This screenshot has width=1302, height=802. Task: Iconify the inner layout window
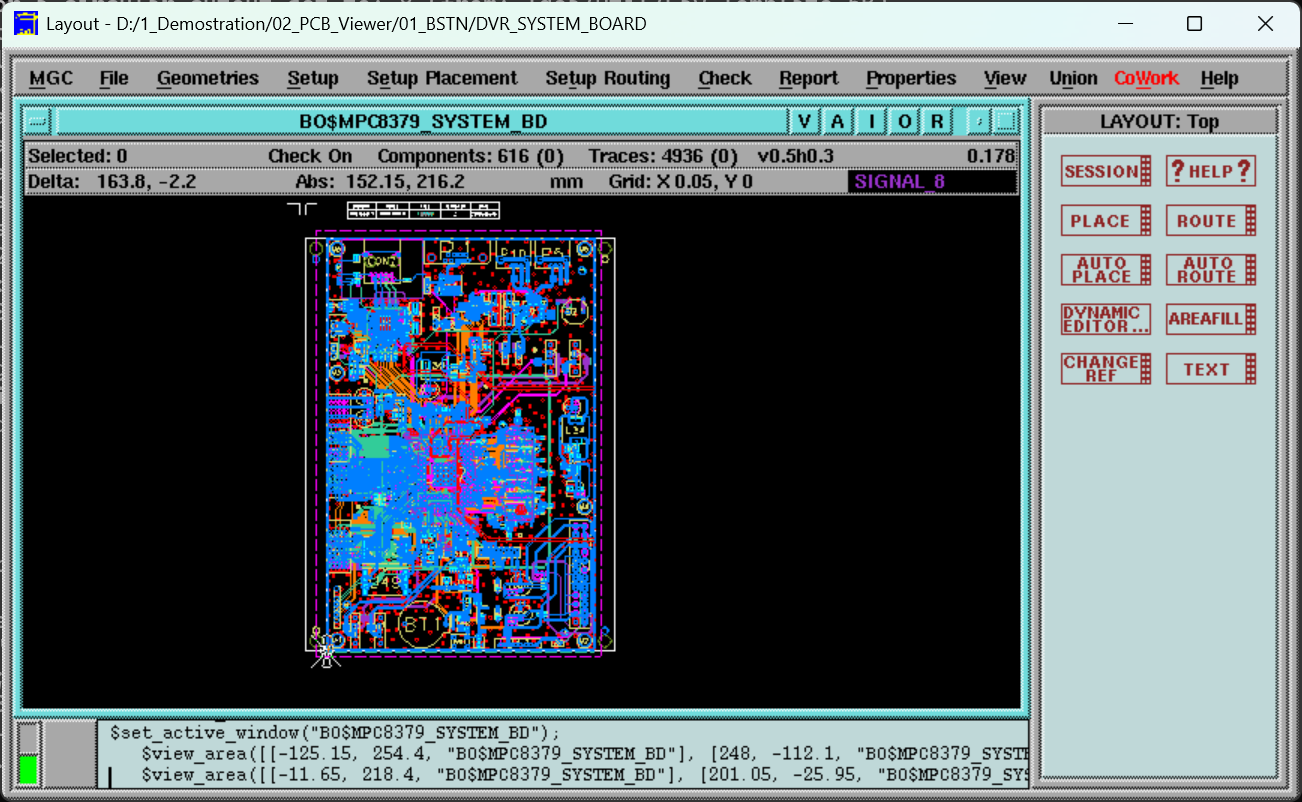(980, 122)
